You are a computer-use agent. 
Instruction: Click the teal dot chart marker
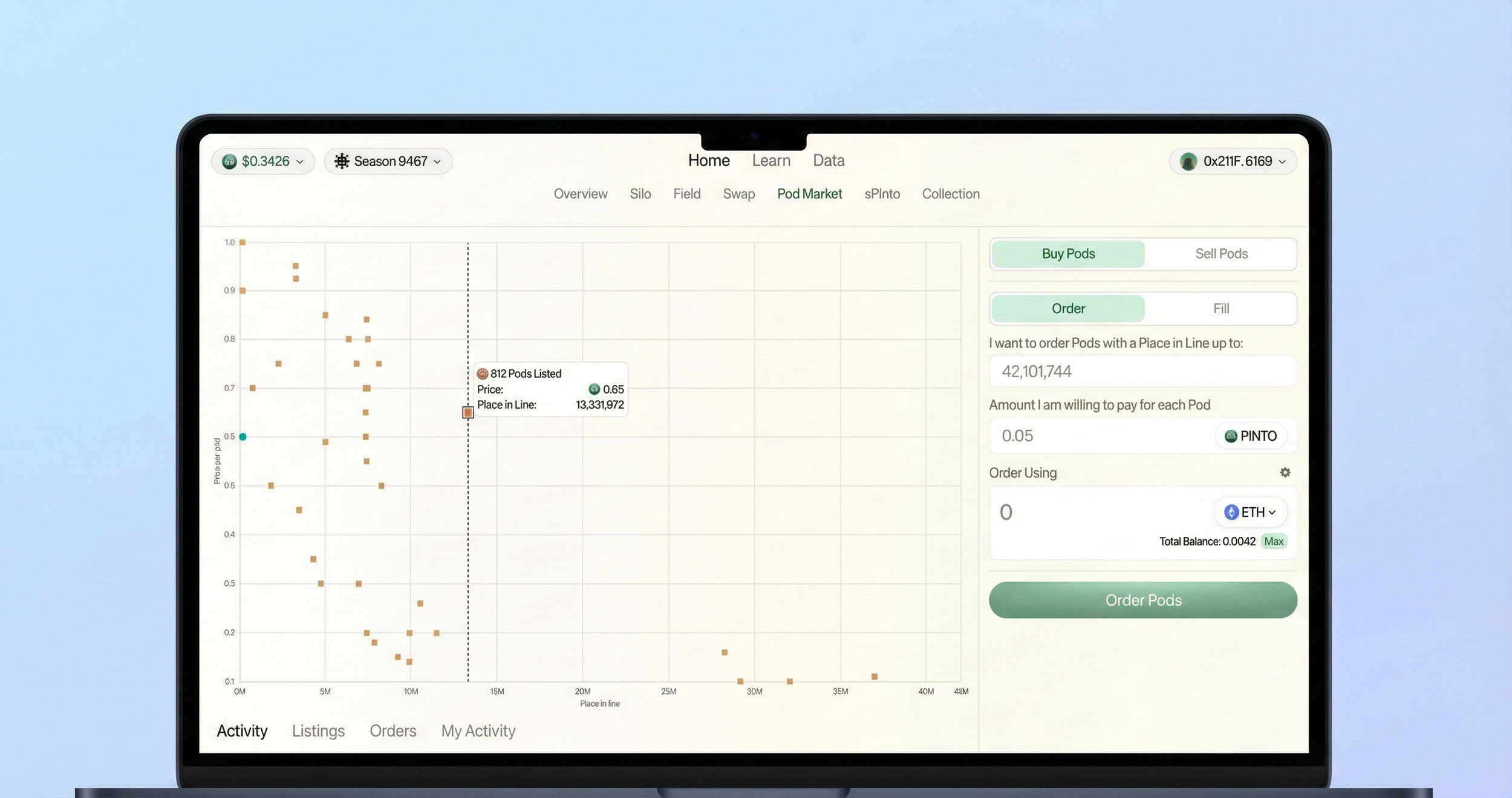click(x=243, y=436)
